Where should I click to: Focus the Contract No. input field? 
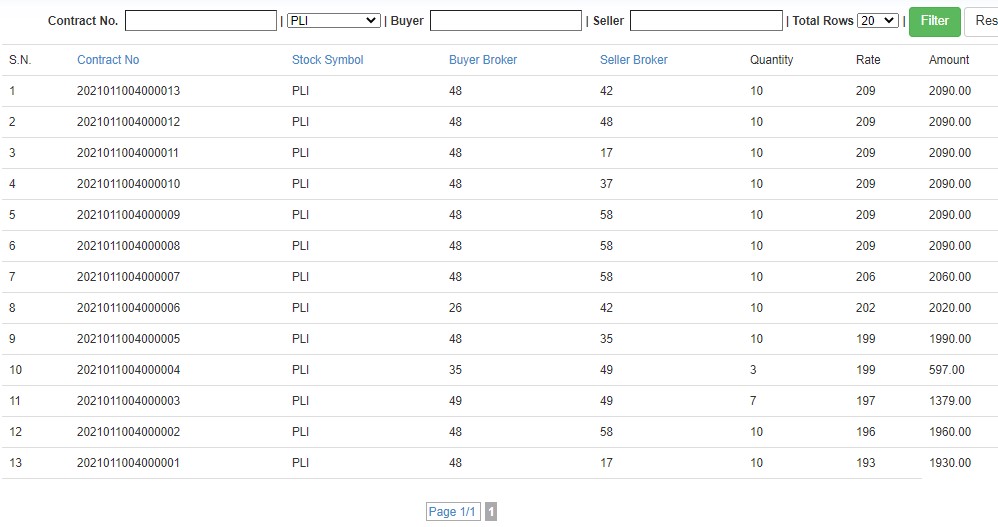point(201,21)
